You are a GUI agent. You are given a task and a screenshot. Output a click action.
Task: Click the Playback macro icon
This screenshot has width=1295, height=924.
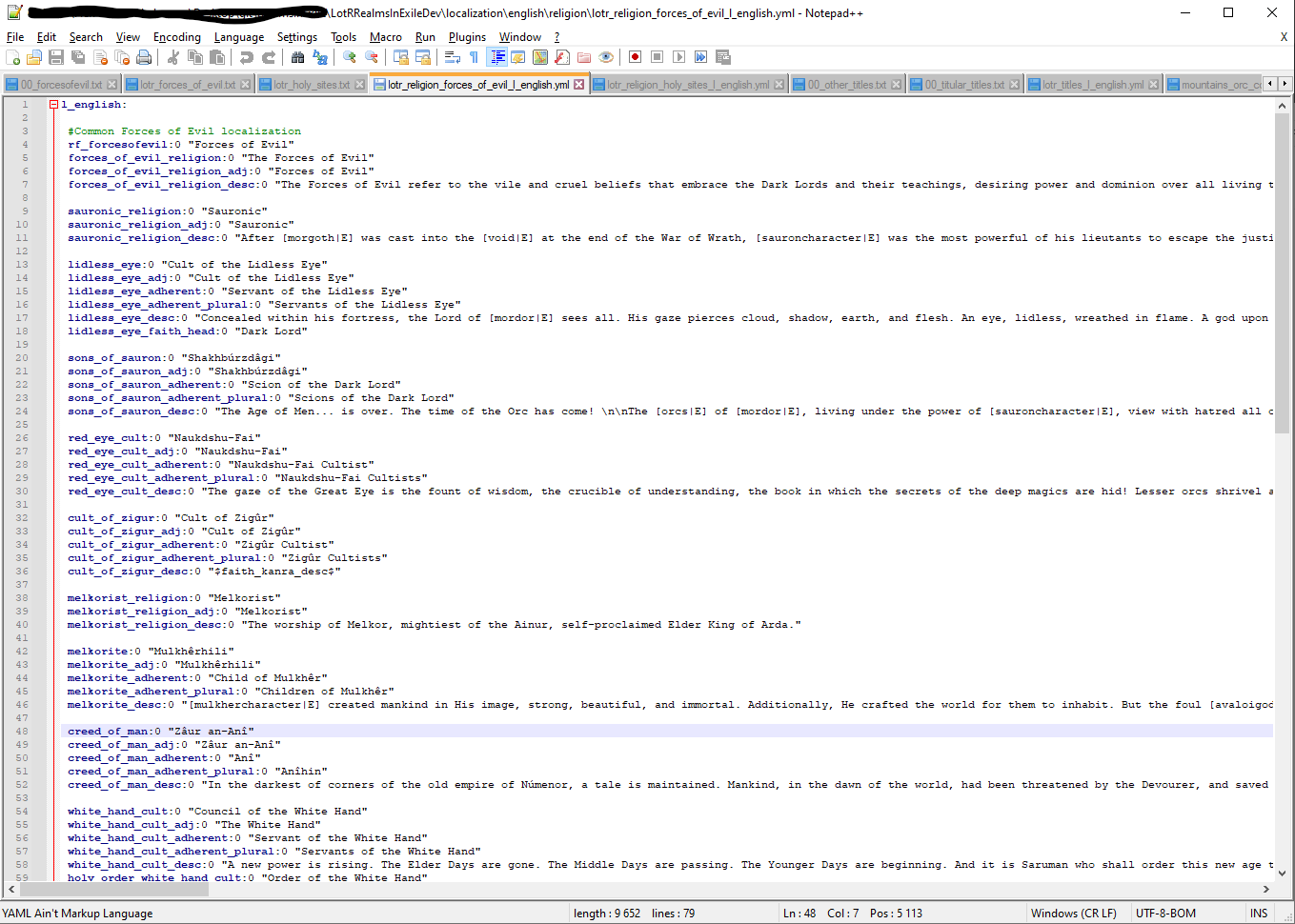point(679,58)
